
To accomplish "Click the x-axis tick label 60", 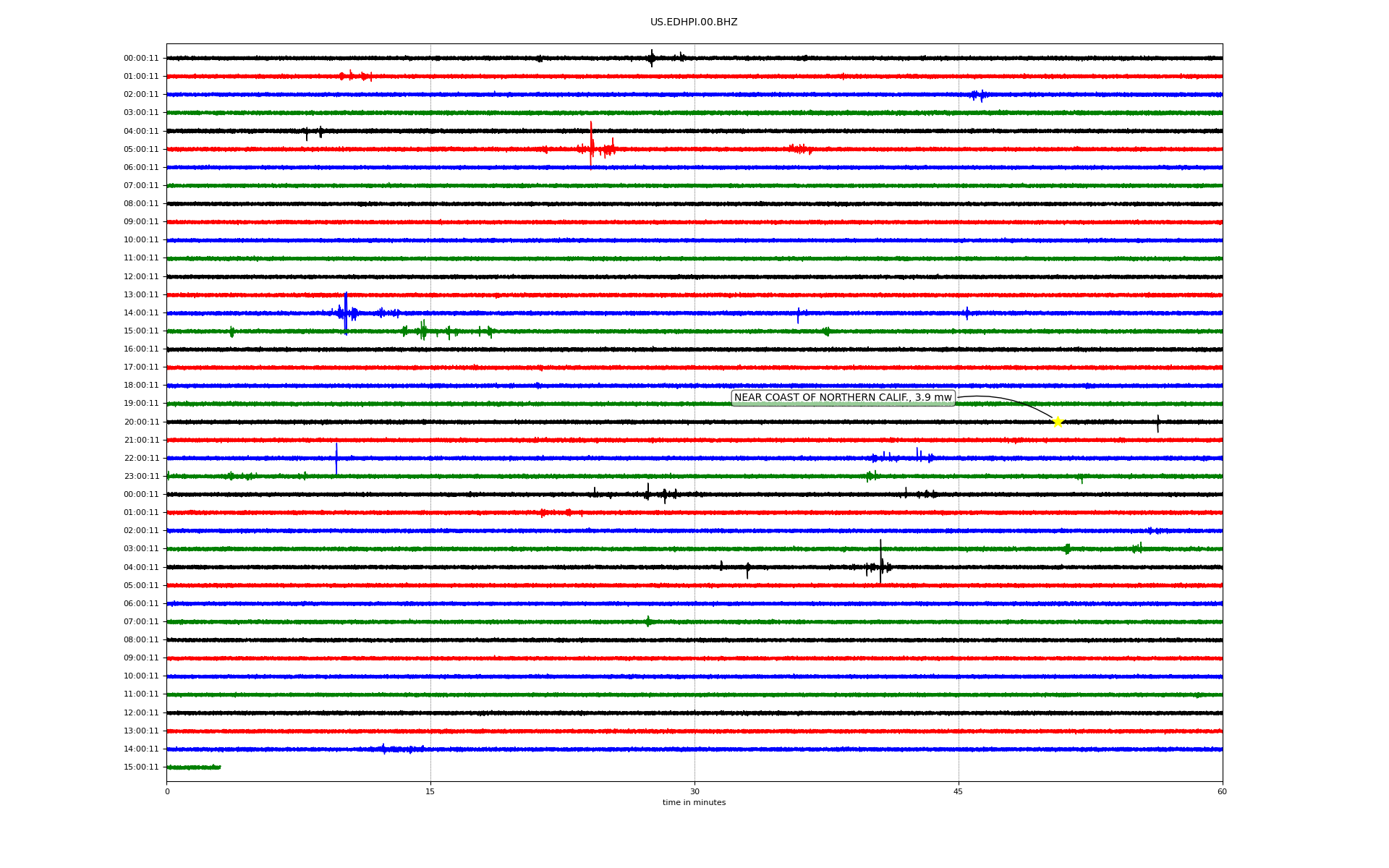I will tap(1222, 791).
